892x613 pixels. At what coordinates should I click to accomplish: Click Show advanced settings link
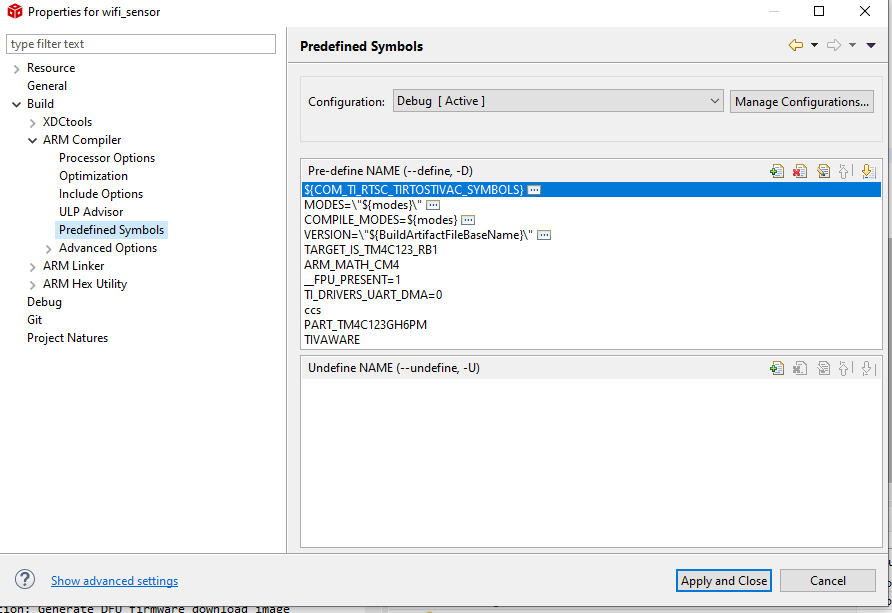coord(114,581)
